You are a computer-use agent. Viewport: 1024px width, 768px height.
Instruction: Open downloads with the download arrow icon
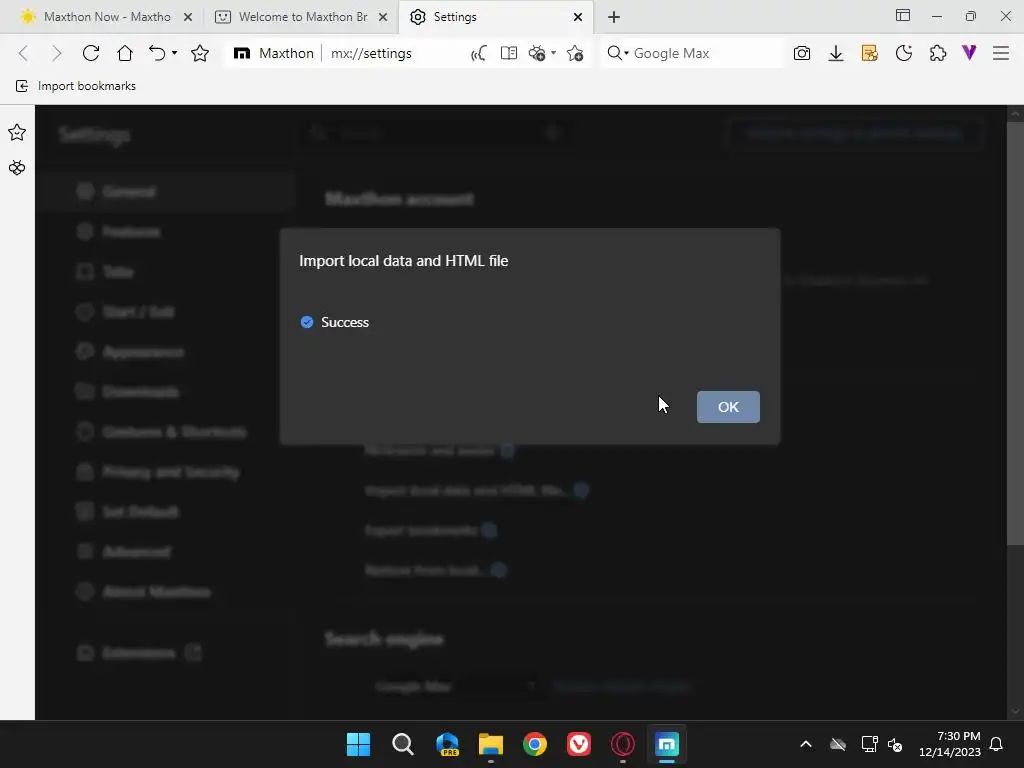coord(836,54)
